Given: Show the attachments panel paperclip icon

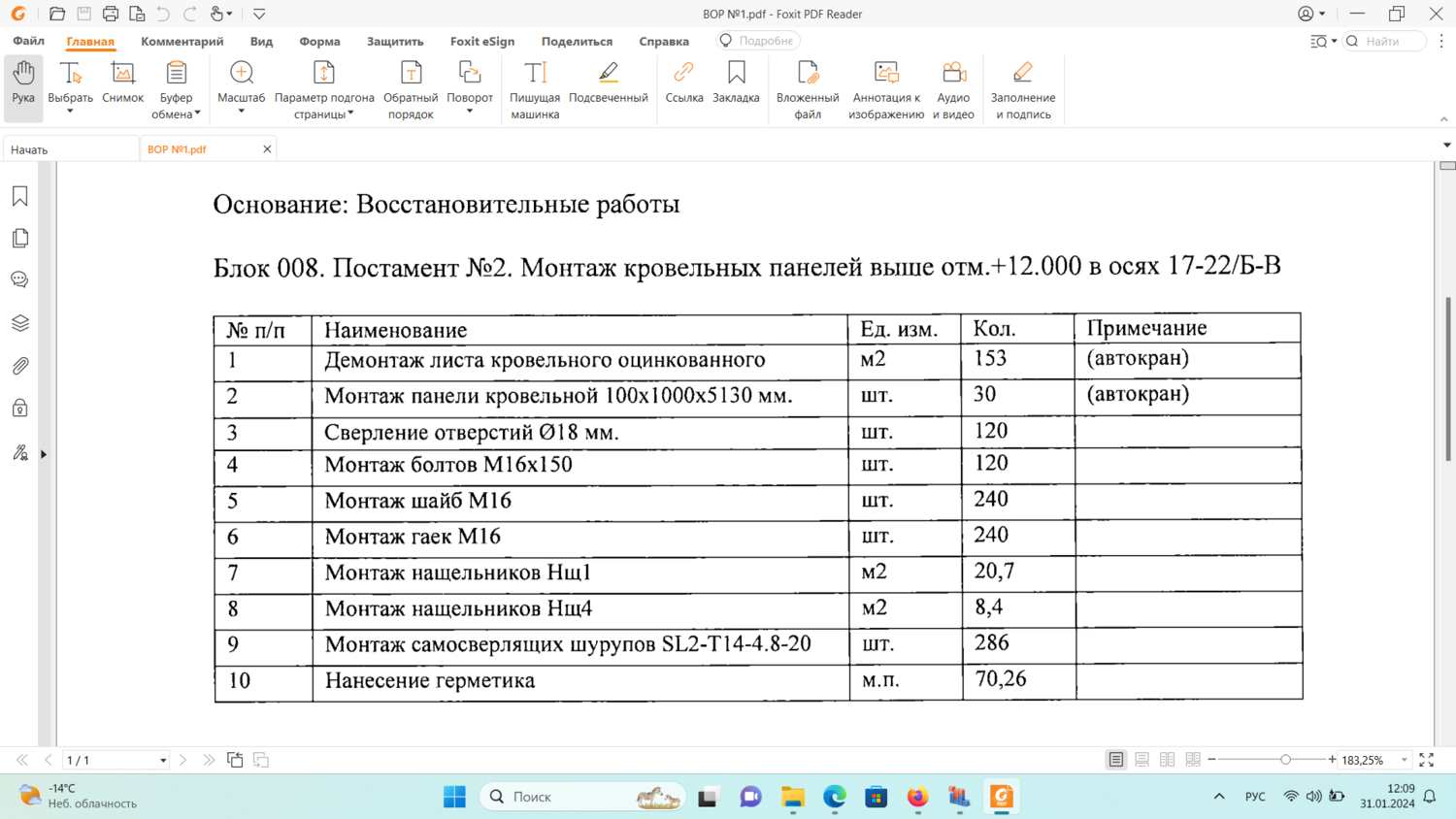Looking at the screenshot, I should coord(20,366).
